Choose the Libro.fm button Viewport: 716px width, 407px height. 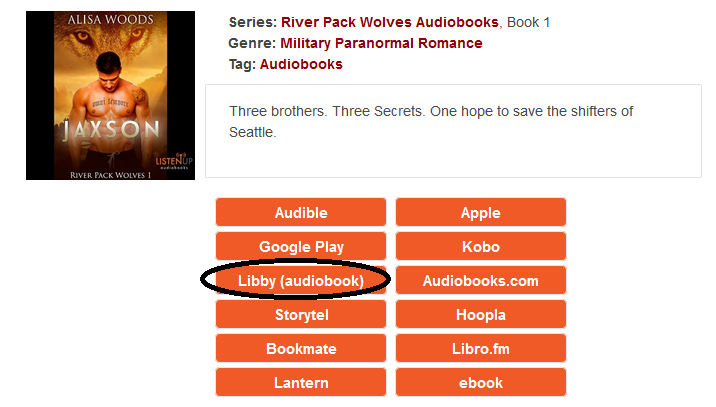coord(481,349)
